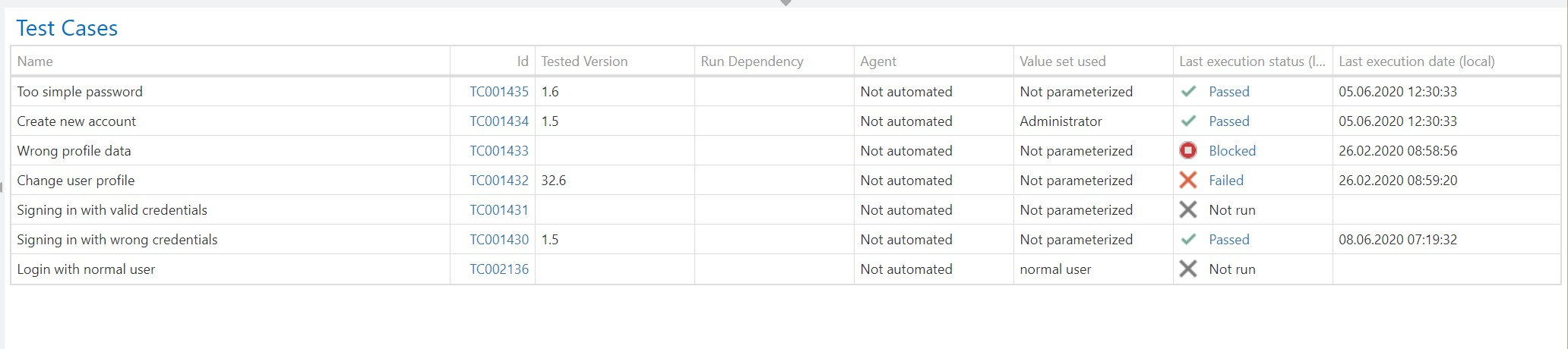Sort by the Name column header

35,61
